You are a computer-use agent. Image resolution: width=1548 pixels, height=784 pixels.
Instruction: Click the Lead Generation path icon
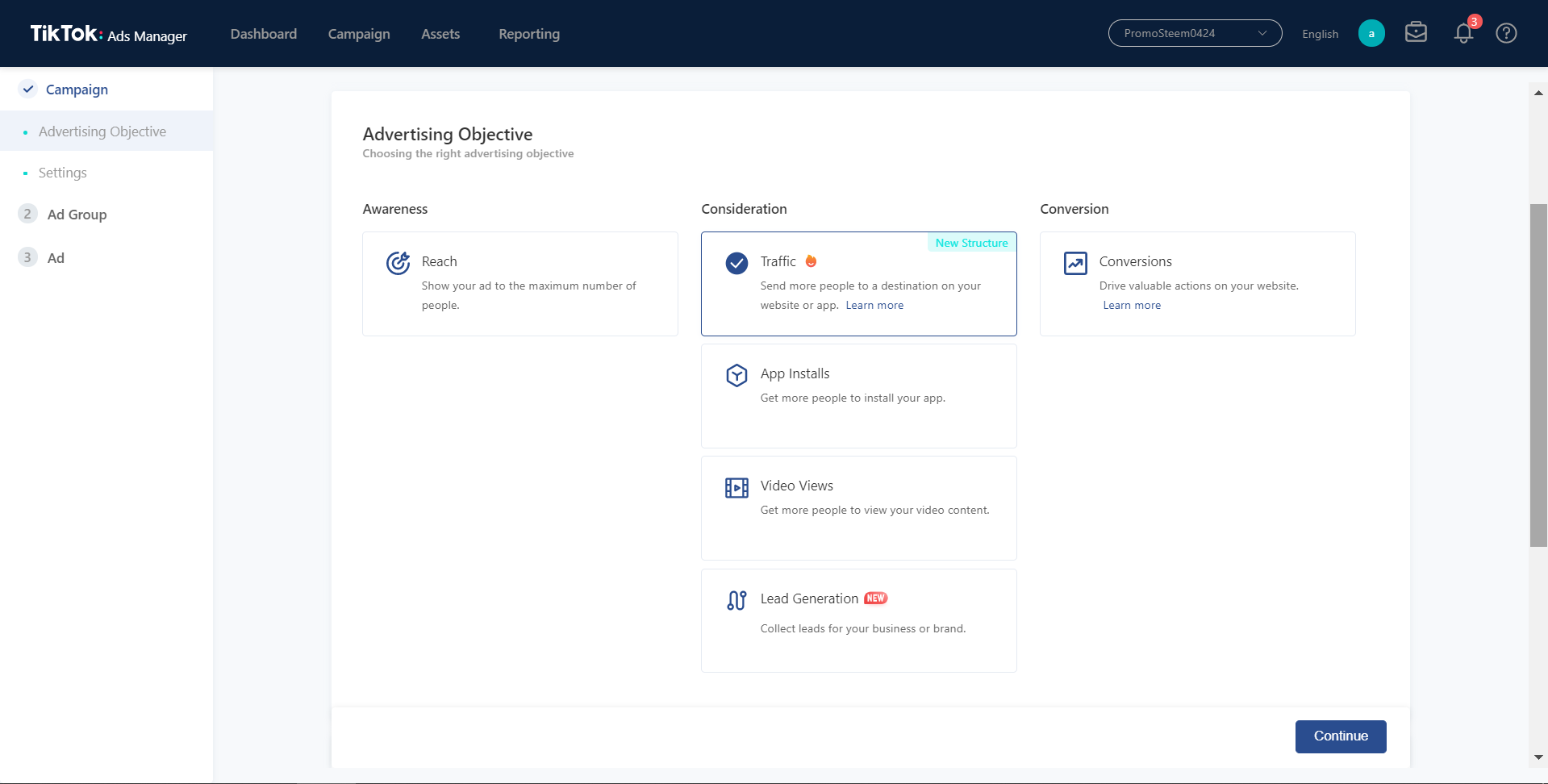736,600
